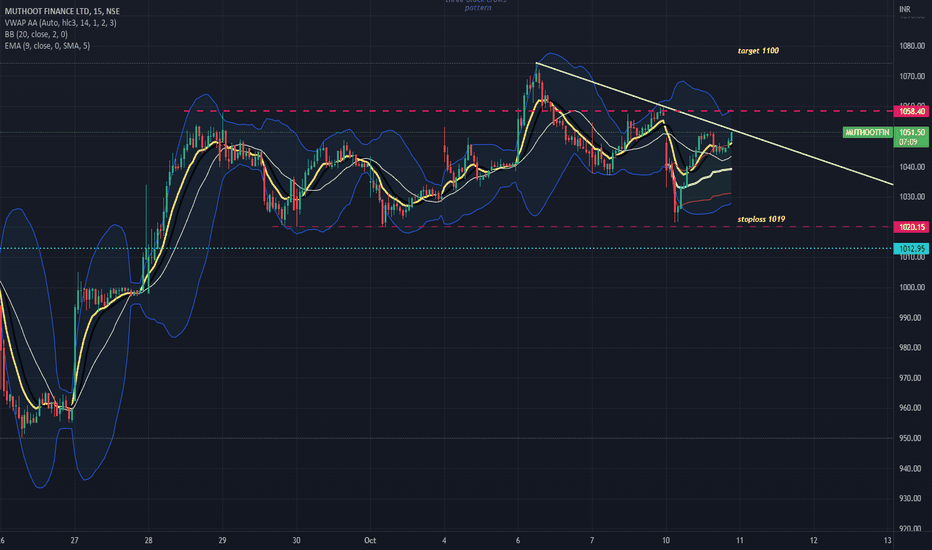The width and height of the screenshot is (932, 550).
Task: Click the '30' date axis label
Action: [296, 540]
